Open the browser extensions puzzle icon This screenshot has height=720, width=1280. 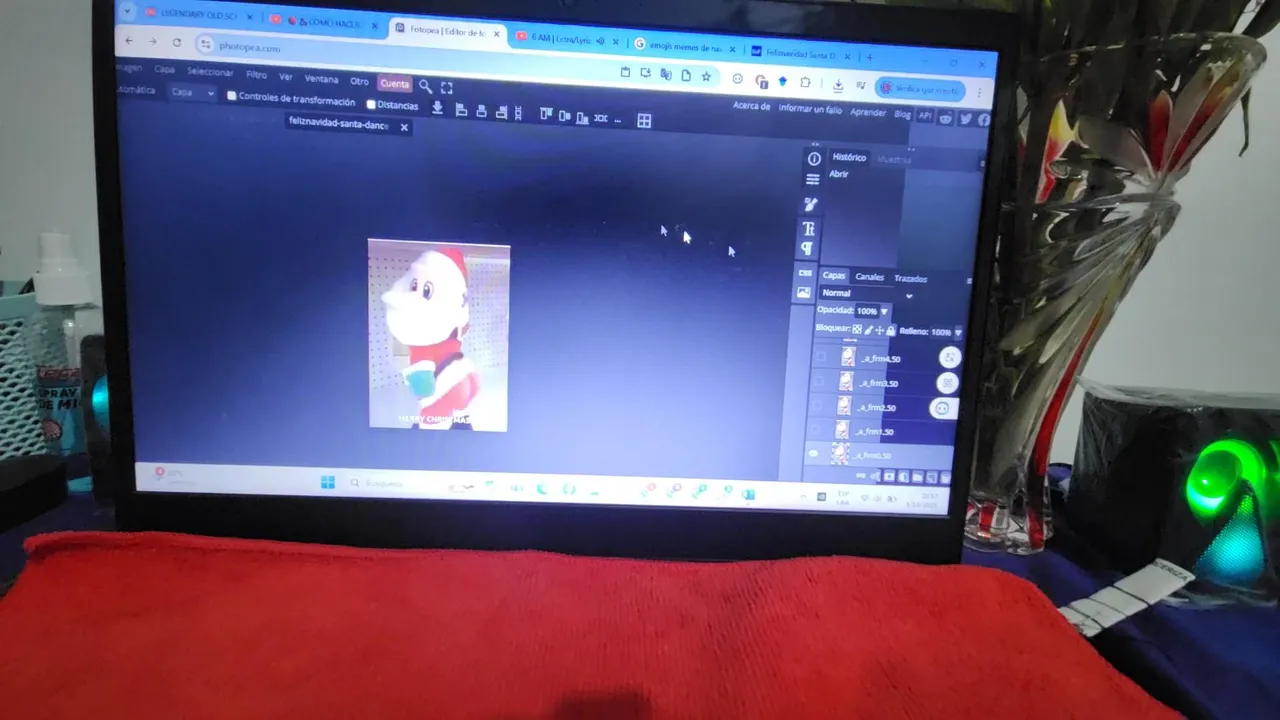[804, 82]
